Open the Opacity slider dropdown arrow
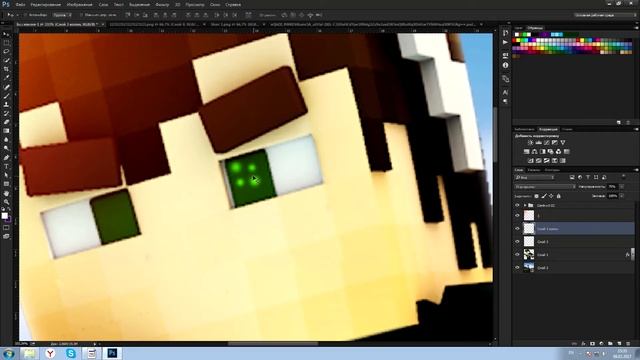 point(622,187)
